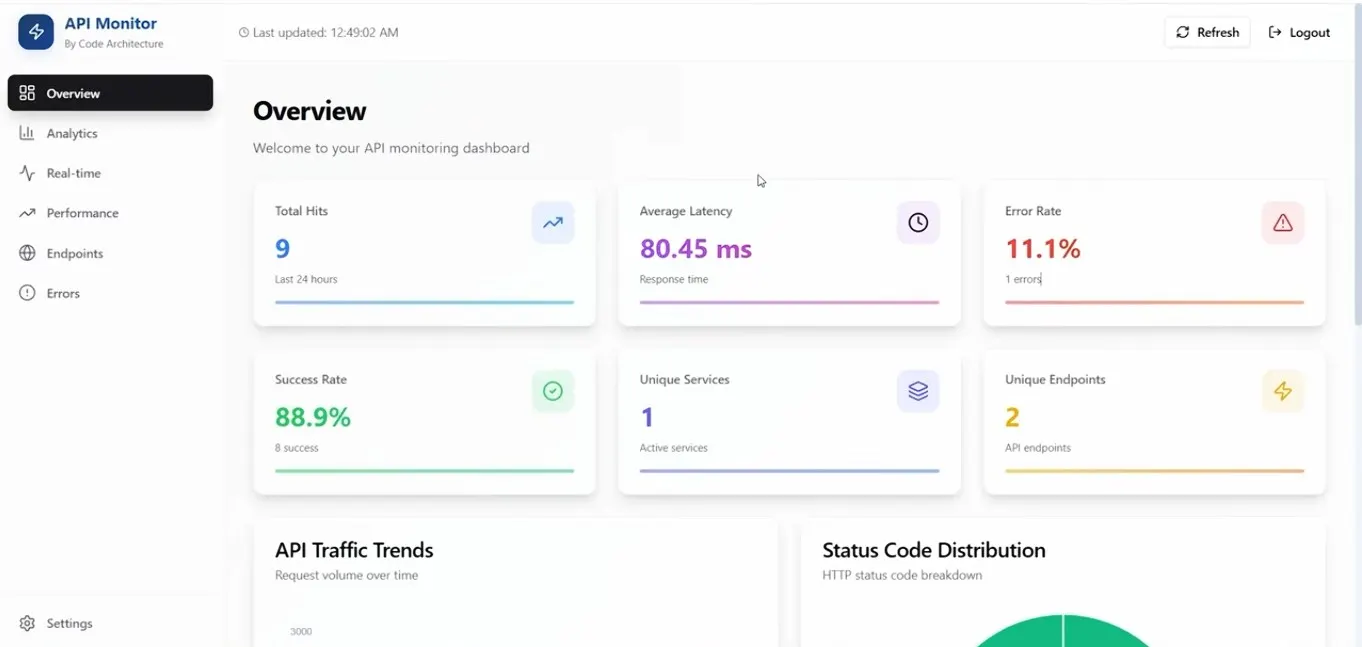1362x647 pixels.
Task: Click the large "Overview" page heading
Action: [x=310, y=111]
